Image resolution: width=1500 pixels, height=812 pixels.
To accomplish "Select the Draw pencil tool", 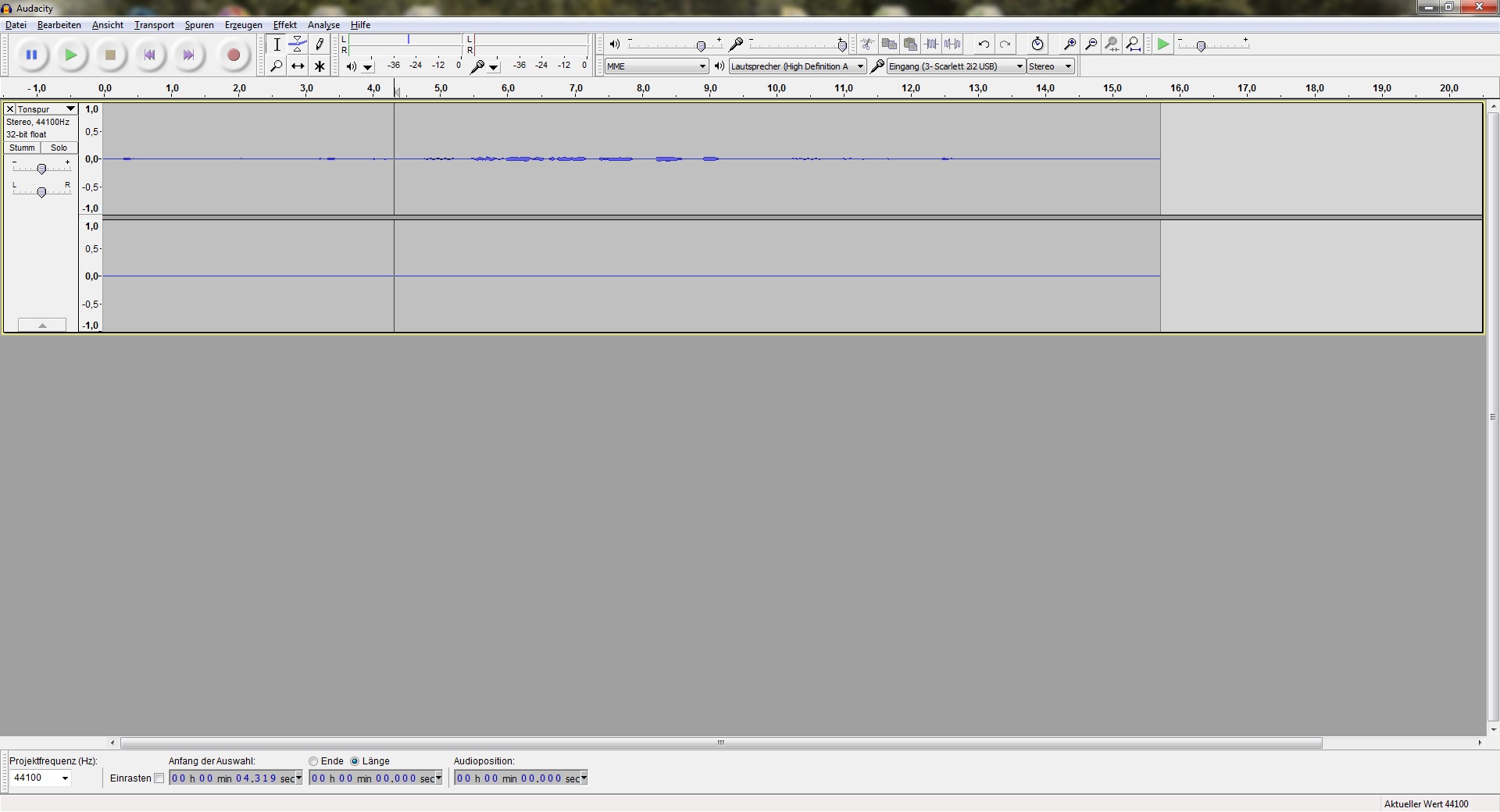I will click(x=319, y=45).
